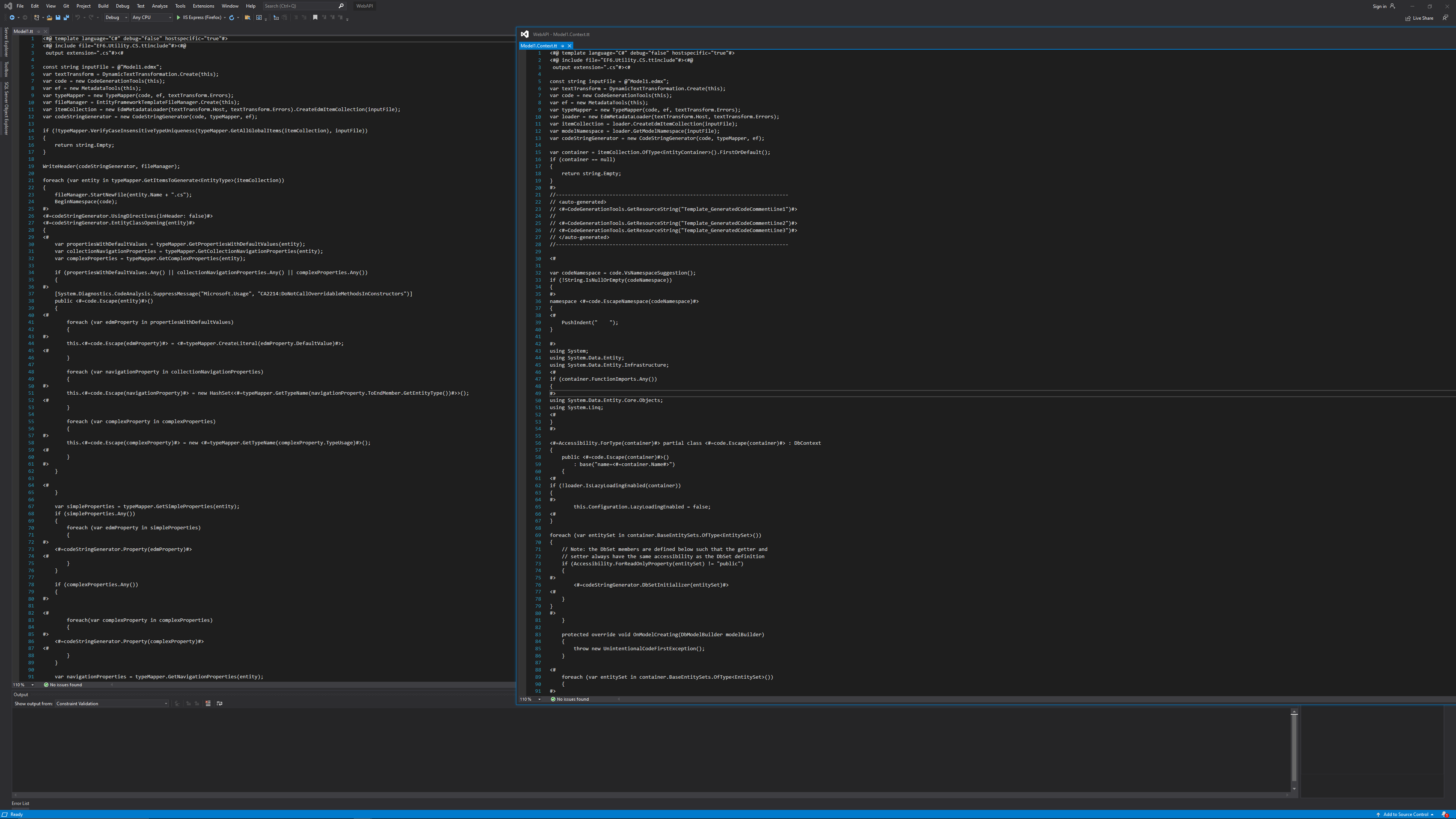Close the Model1.Context.tt tab

(x=569, y=46)
